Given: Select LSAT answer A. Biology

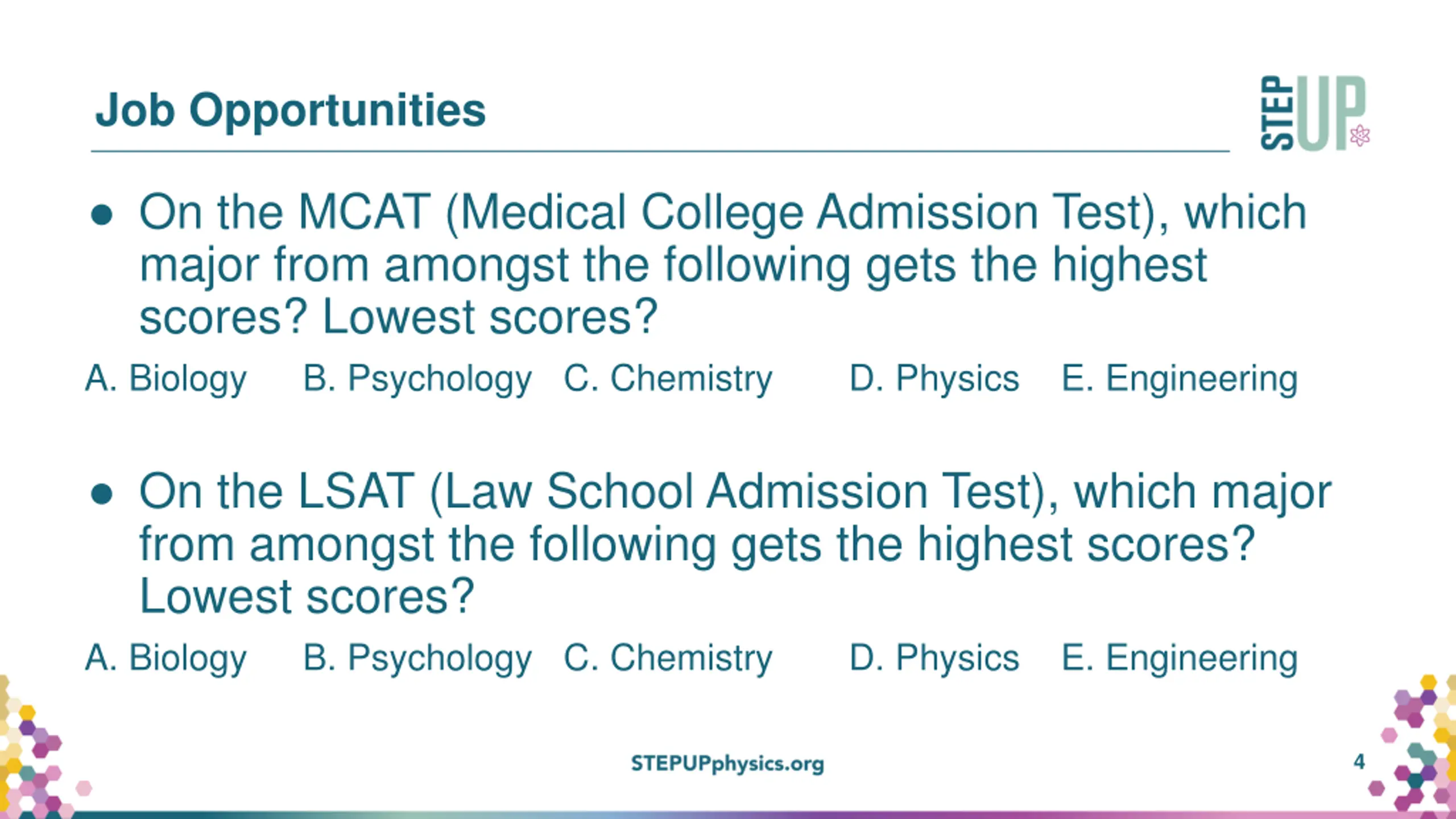Looking at the screenshot, I should [x=166, y=659].
